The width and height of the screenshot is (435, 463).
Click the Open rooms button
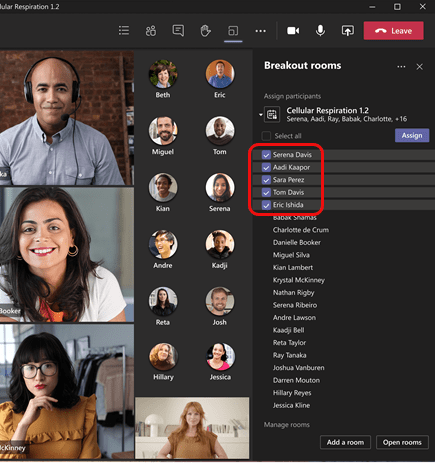[402, 442]
